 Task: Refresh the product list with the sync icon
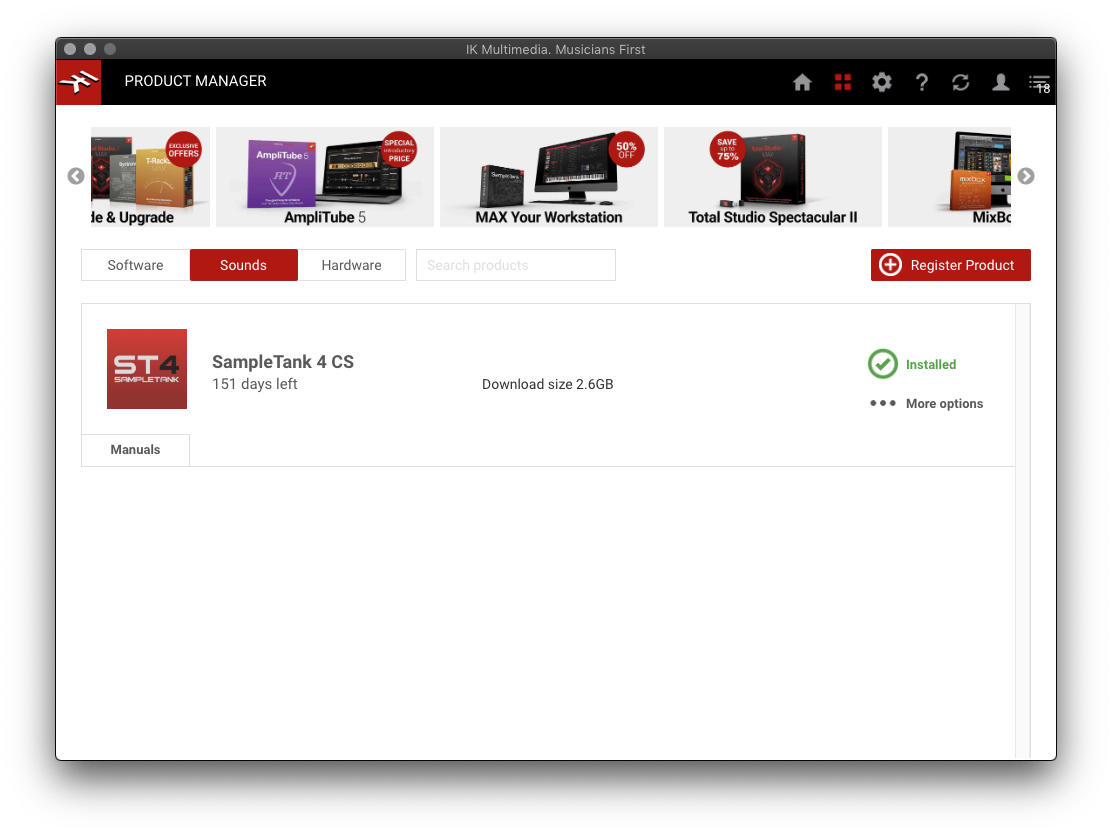(960, 82)
